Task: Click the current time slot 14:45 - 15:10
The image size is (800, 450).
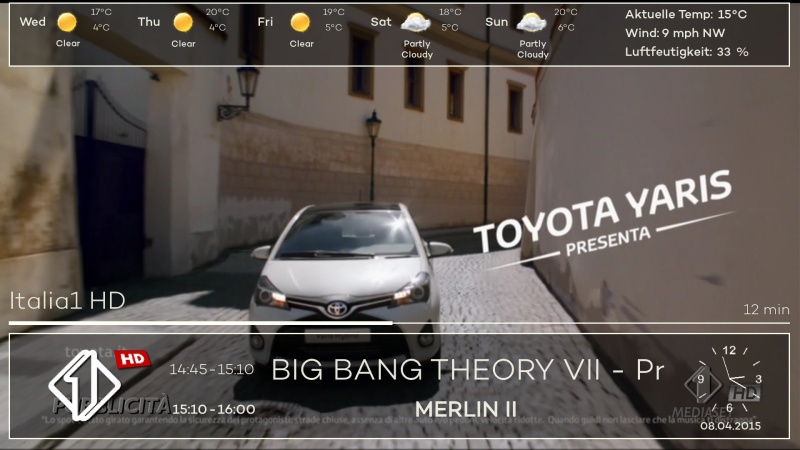Action: point(212,369)
